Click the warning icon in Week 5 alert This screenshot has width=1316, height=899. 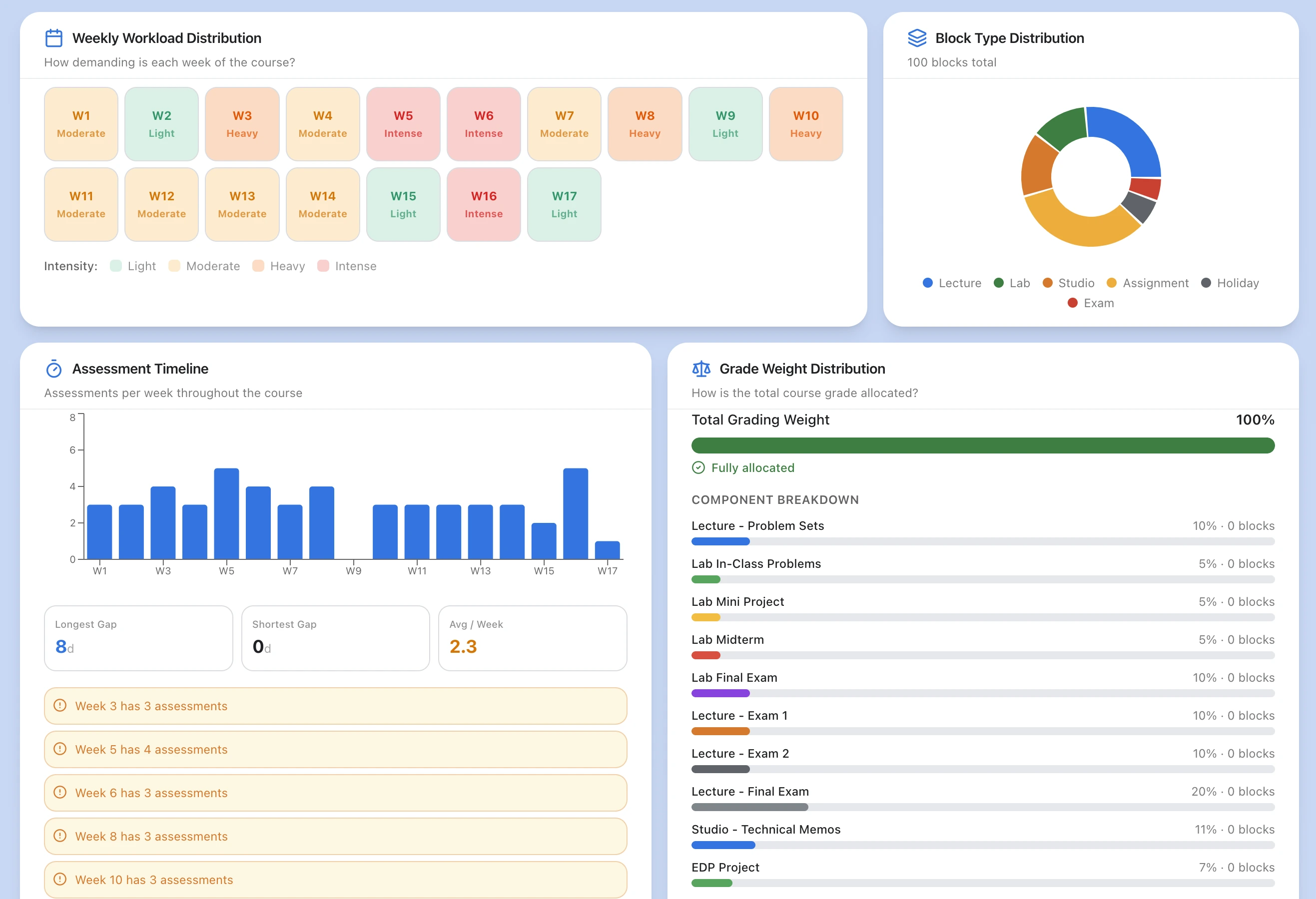pyautogui.click(x=60, y=749)
